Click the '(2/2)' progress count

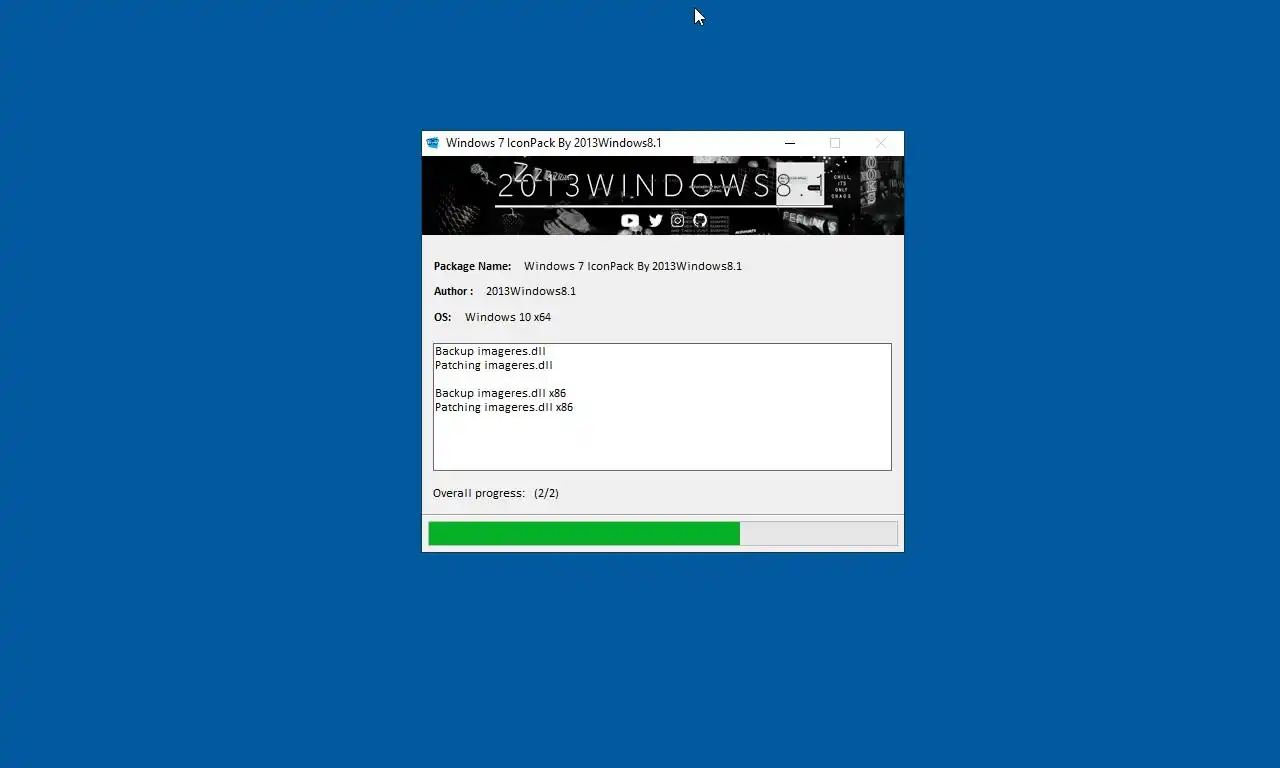(x=546, y=493)
